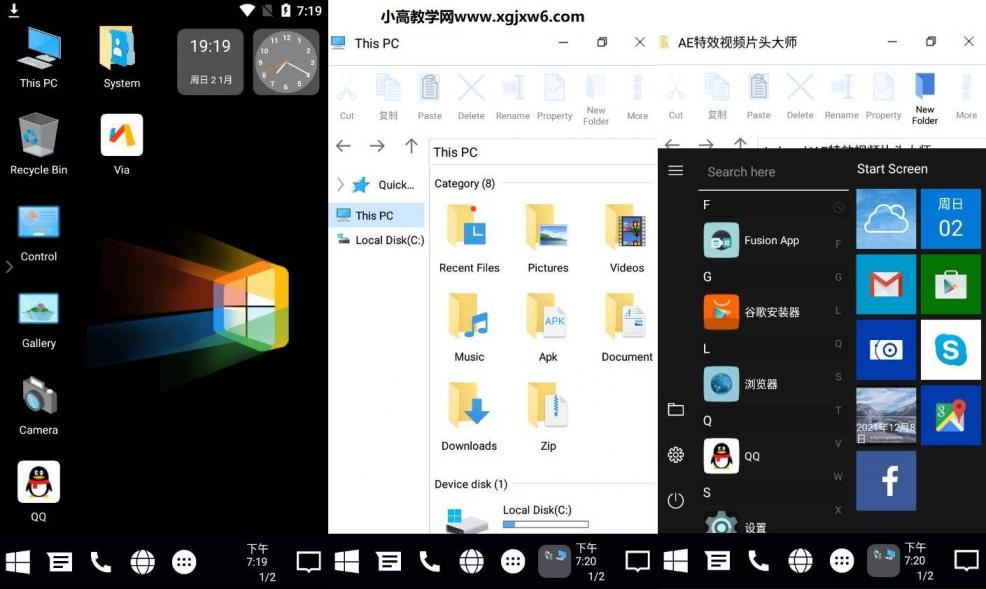The width and height of the screenshot is (986, 589).
Task: Open the hamburger menu in the app drawer
Action: 675,171
